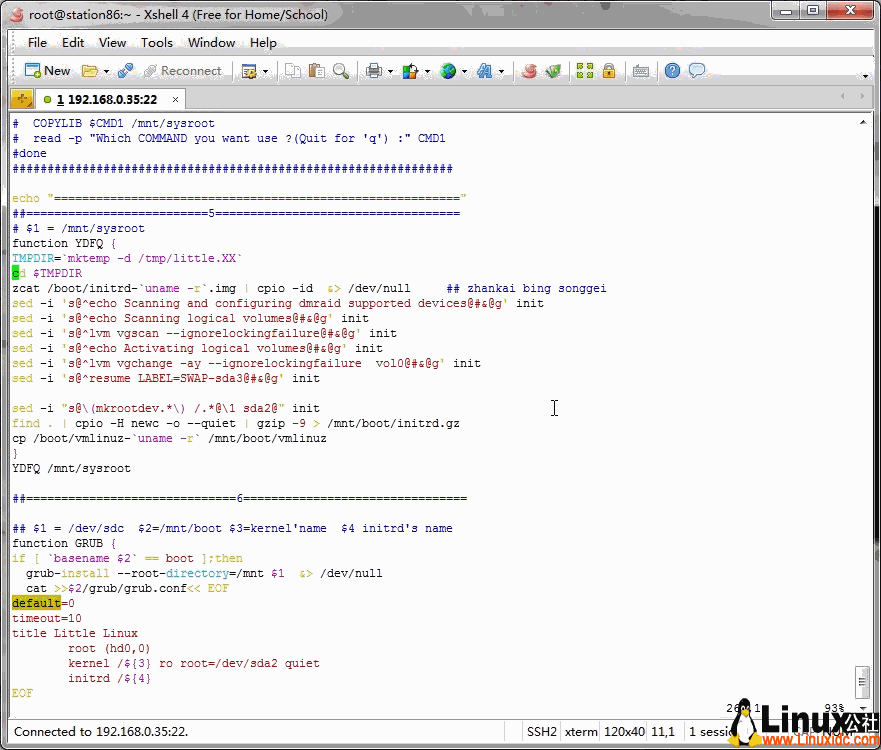Click the Print icon
The height and width of the screenshot is (750, 881).
(x=373, y=71)
